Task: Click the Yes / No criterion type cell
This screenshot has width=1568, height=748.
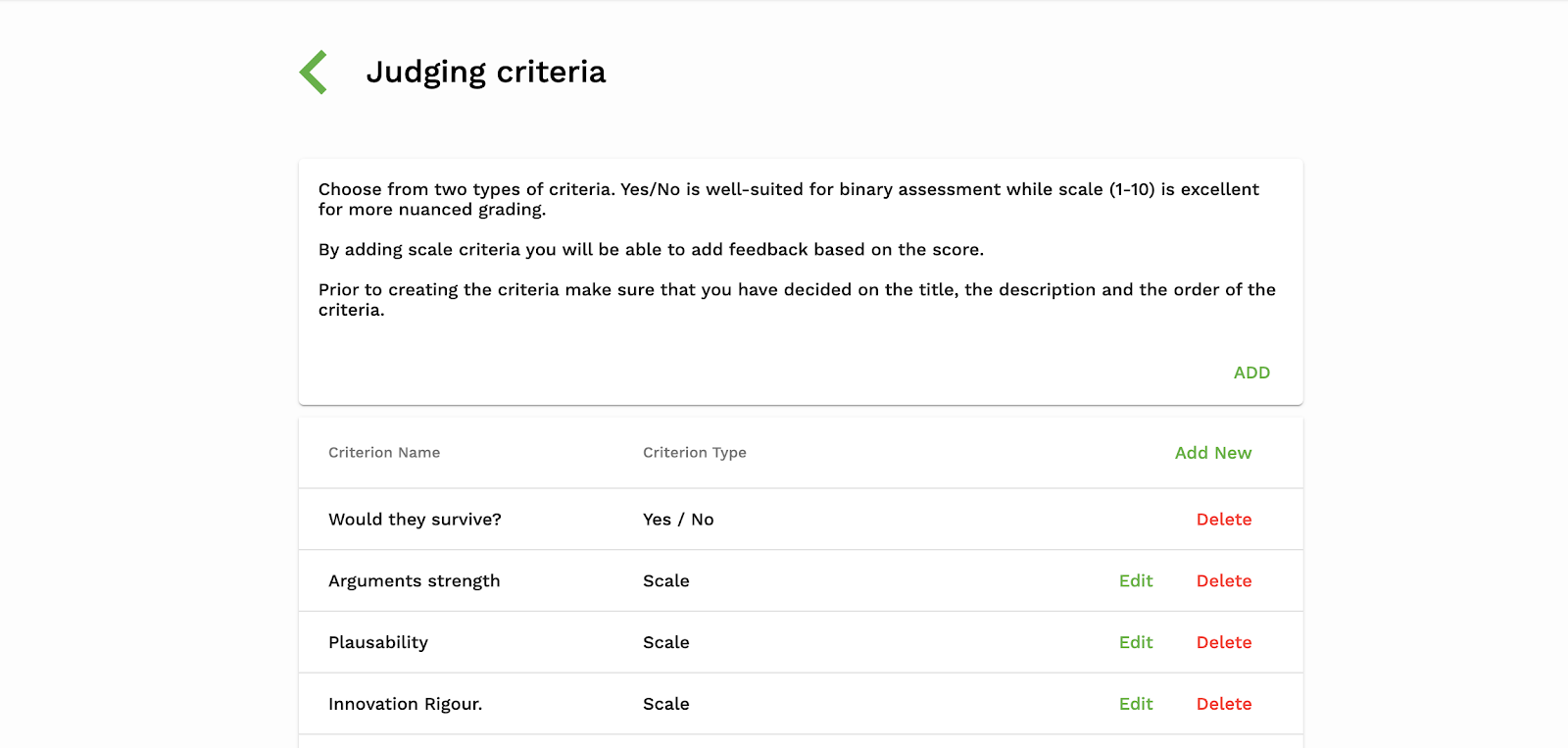Action: (x=678, y=520)
